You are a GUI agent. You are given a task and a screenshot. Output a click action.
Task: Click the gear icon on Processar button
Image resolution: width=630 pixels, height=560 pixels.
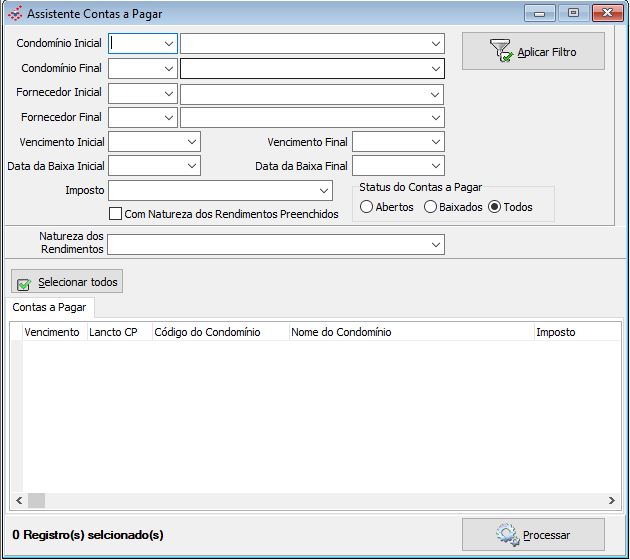click(507, 535)
